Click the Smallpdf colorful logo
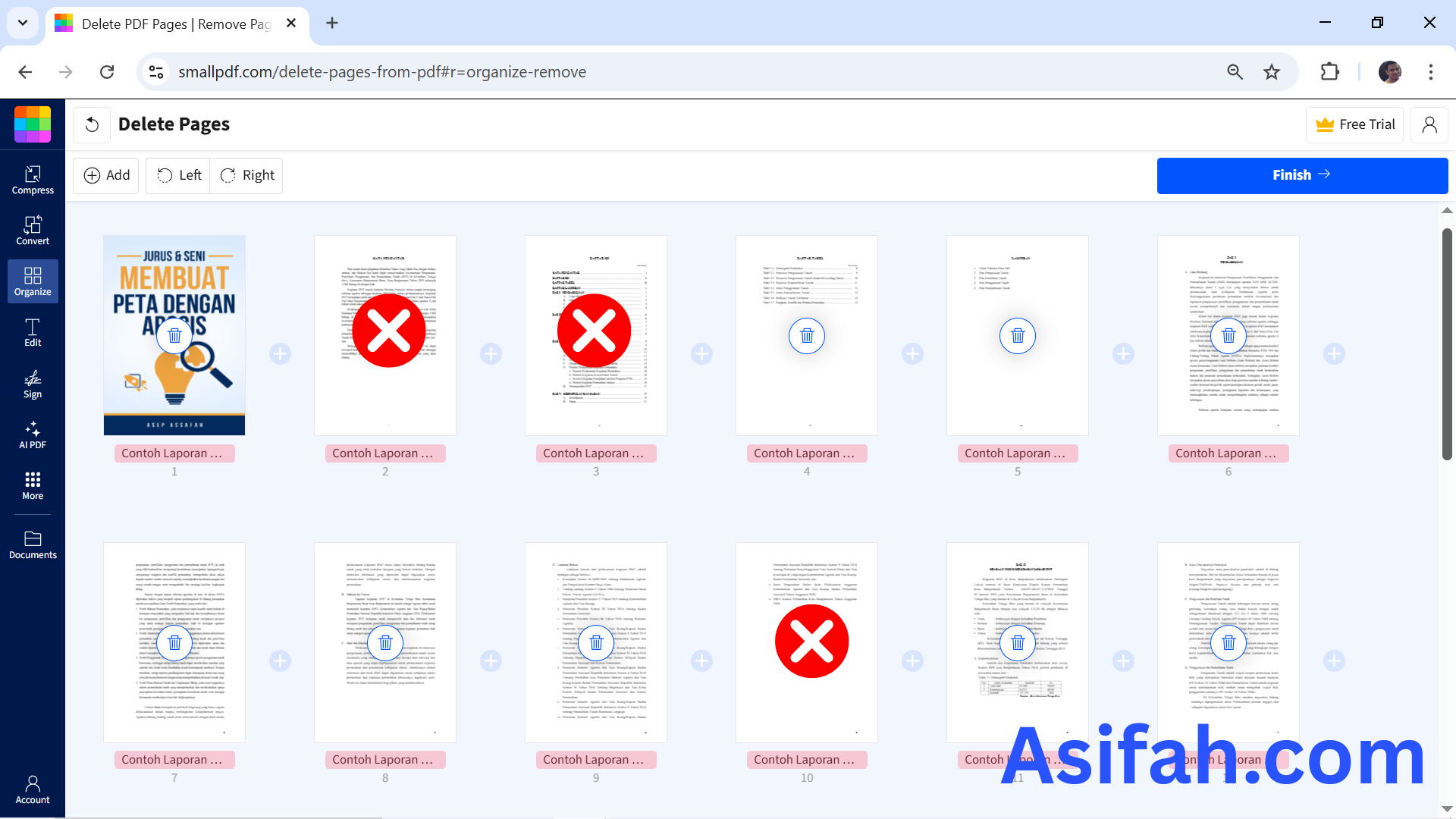Viewport: 1456px width, 819px height. [33, 124]
